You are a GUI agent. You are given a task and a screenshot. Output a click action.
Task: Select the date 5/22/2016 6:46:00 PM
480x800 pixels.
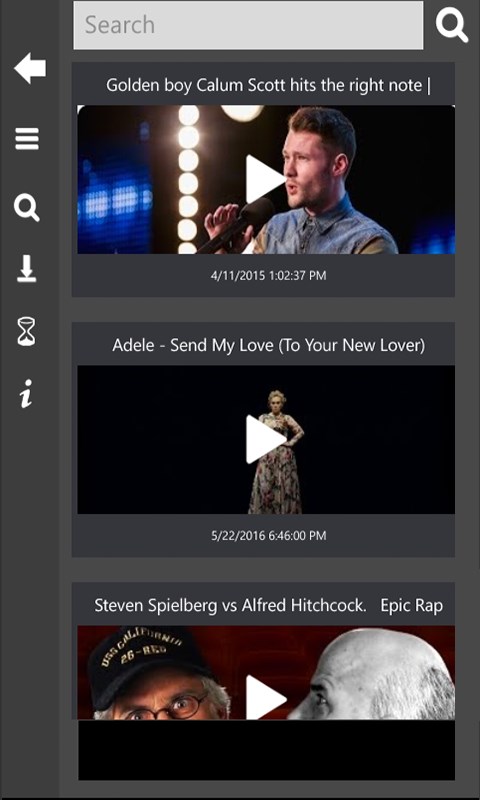[268, 536]
